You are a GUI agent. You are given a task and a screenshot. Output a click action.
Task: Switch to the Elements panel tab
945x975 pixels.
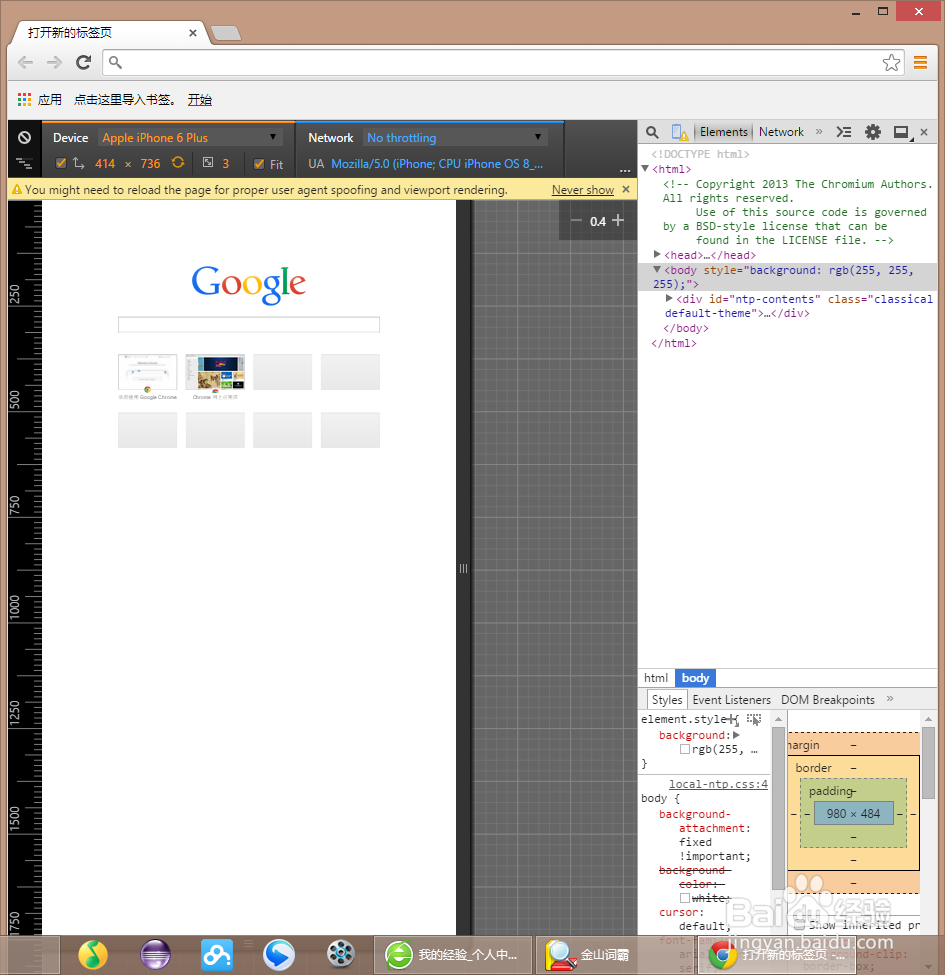click(724, 132)
